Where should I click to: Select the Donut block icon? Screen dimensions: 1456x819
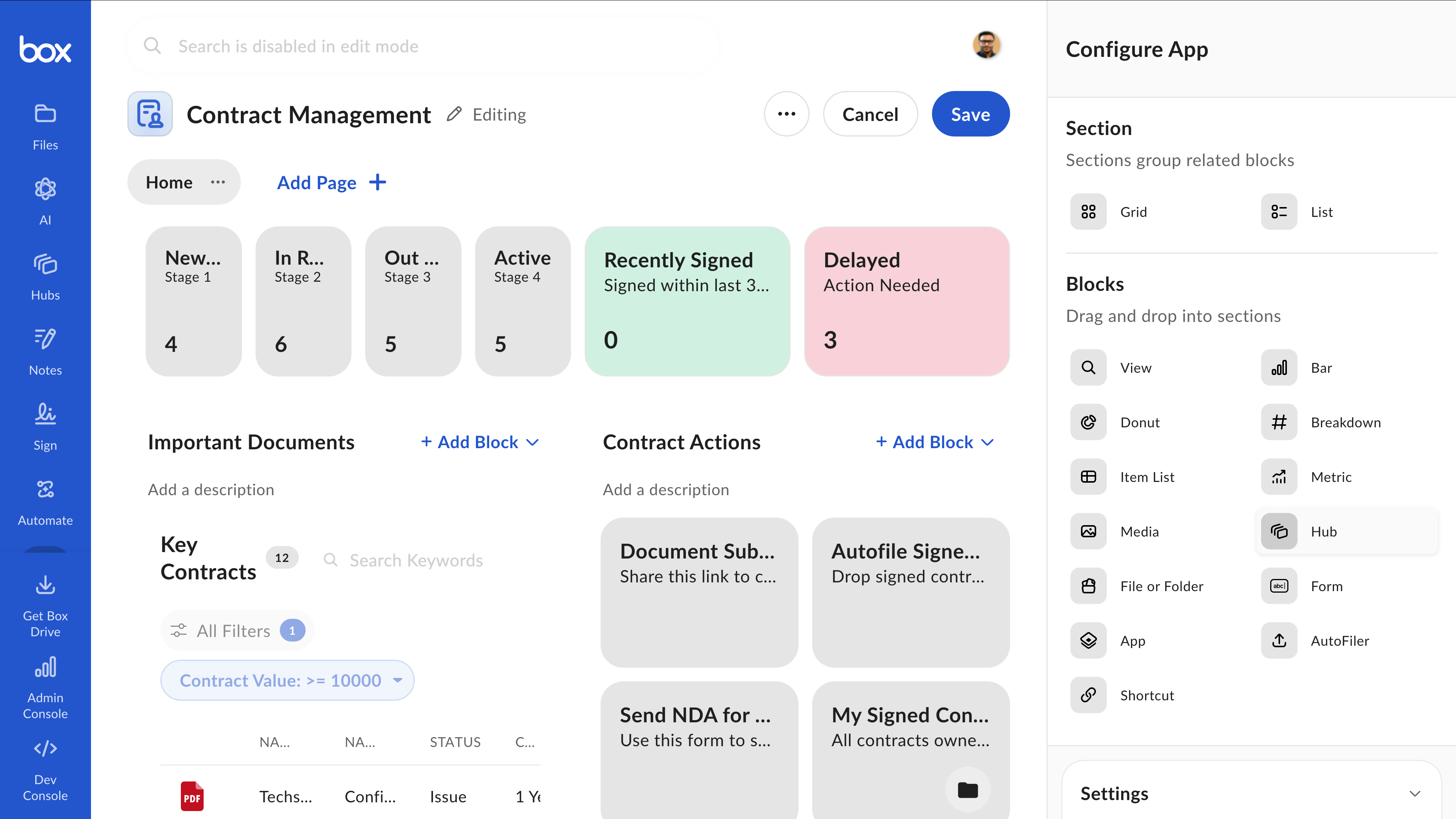(1088, 422)
